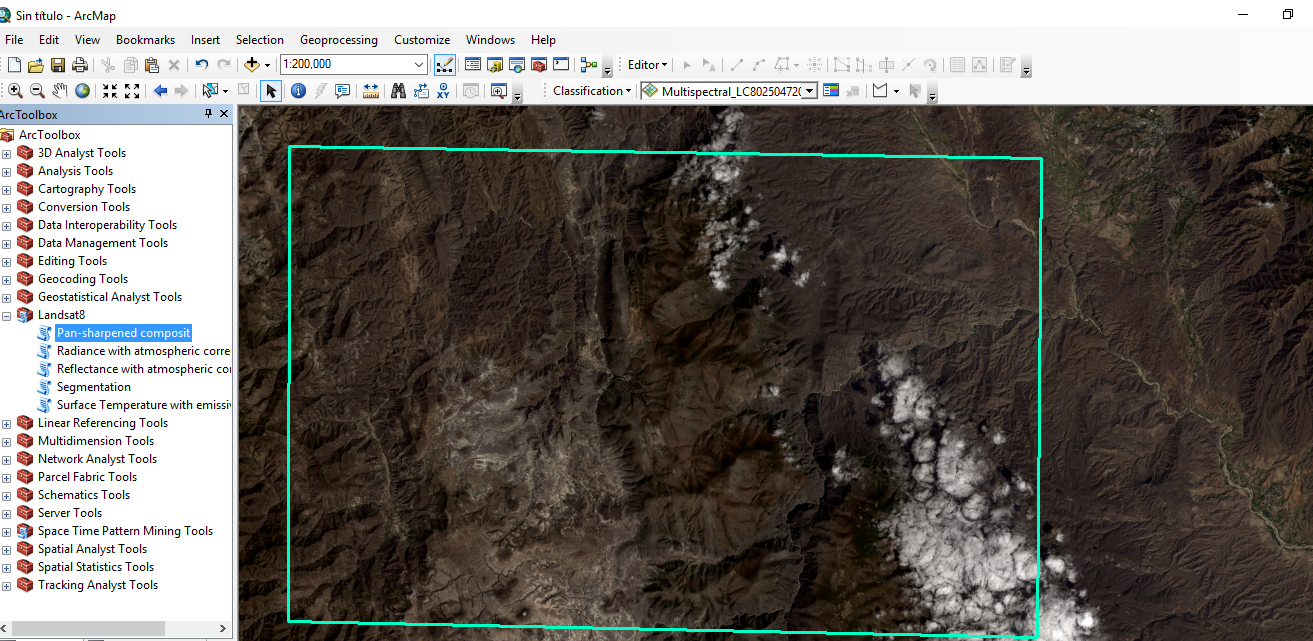Open the File menu
The width and height of the screenshot is (1313, 641).
click(14, 40)
